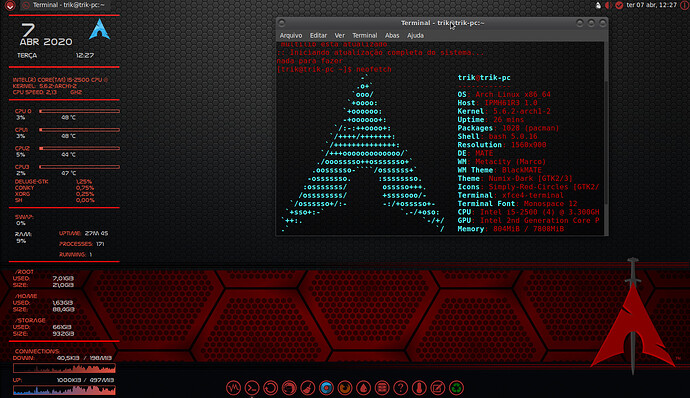Viewport: 690px width, 398px height.
Task: Click the 'DELUGE-GTK' process row in Conky
Action: tap(54, 181)
